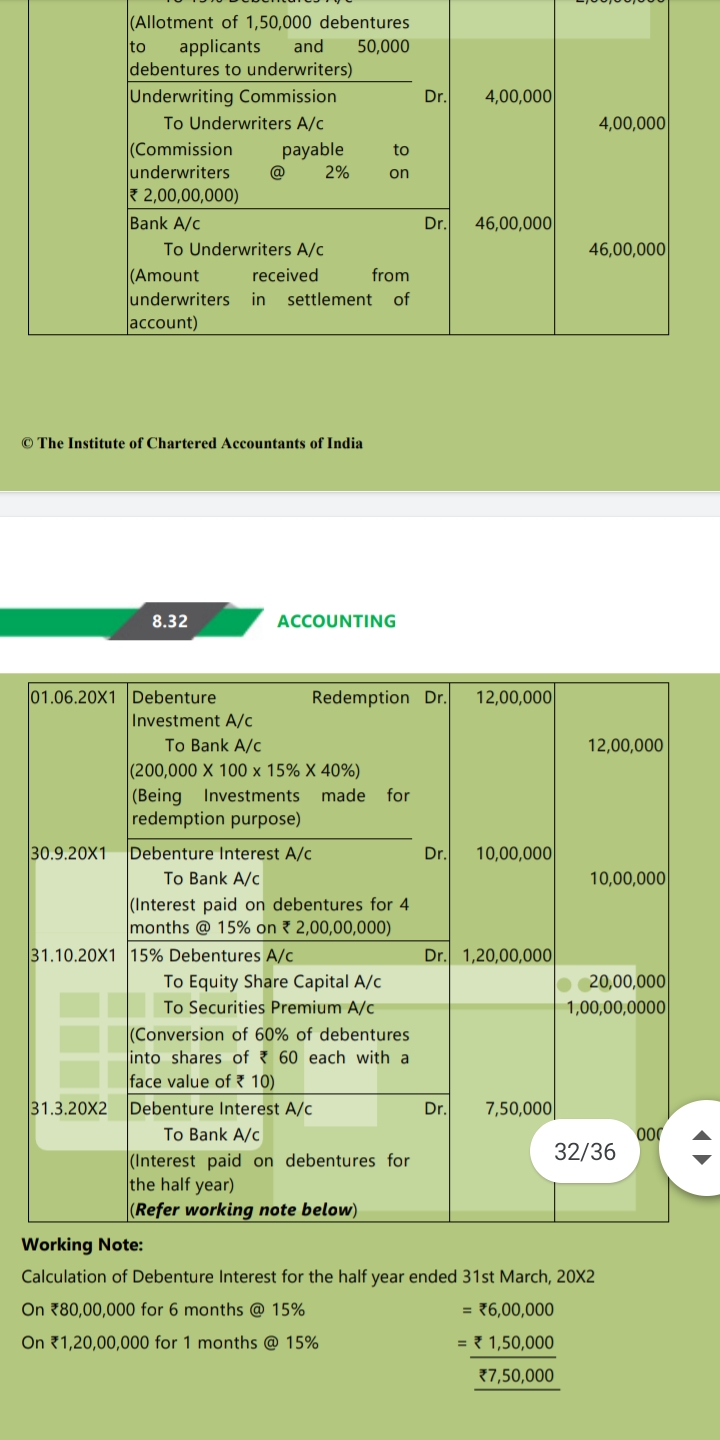
Task: Tap the 1,20,00,000 debit amount
Action: 508,955
